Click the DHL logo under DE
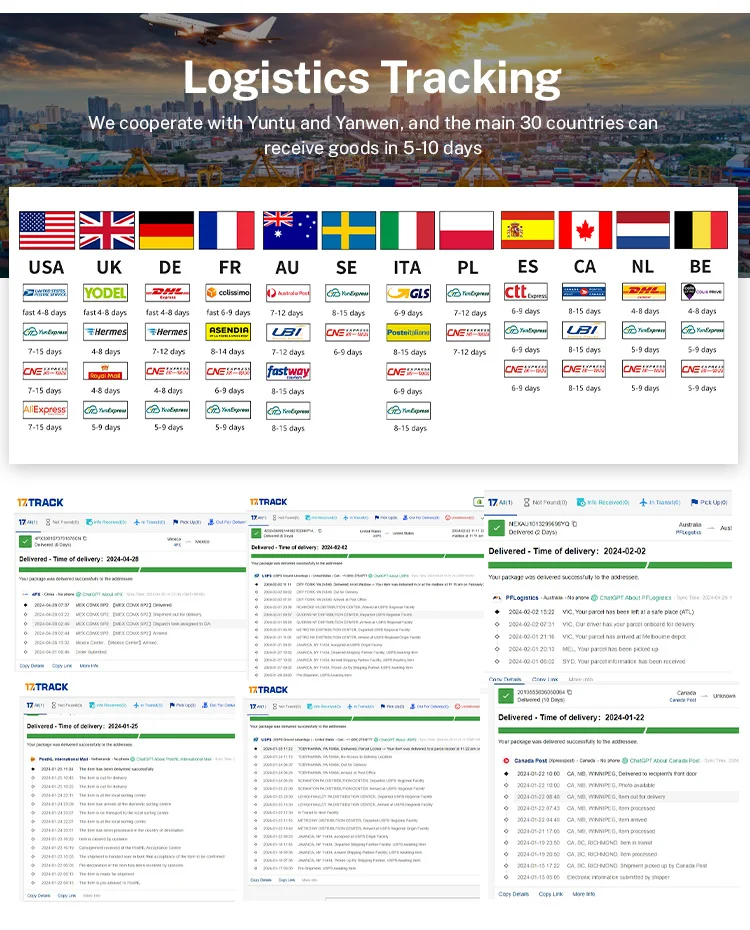 167,293
